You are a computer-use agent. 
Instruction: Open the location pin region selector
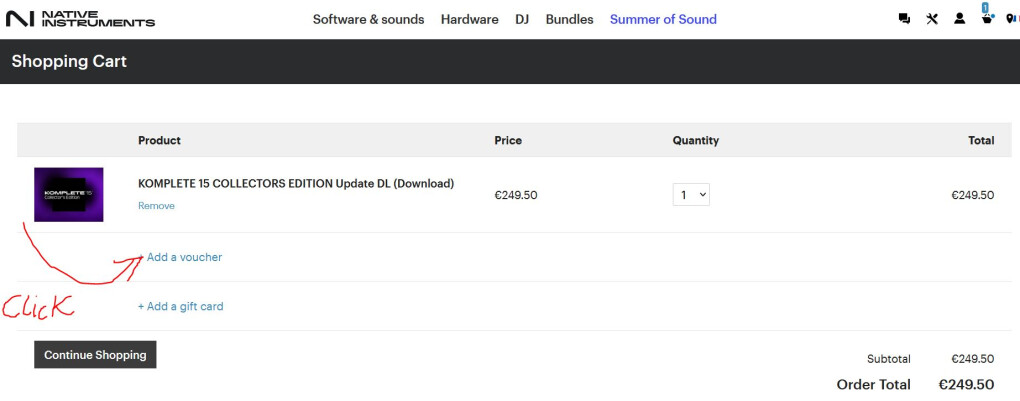pyautogui.click(x=1011, y=19)
